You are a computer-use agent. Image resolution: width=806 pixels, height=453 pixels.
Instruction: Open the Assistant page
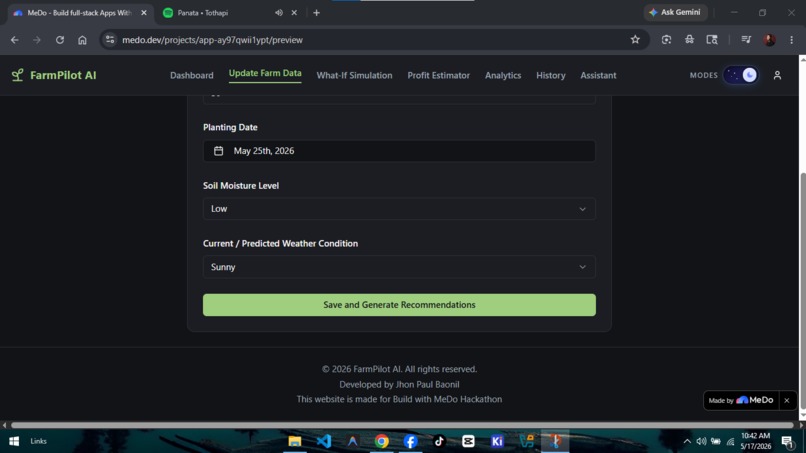(598, 75)
